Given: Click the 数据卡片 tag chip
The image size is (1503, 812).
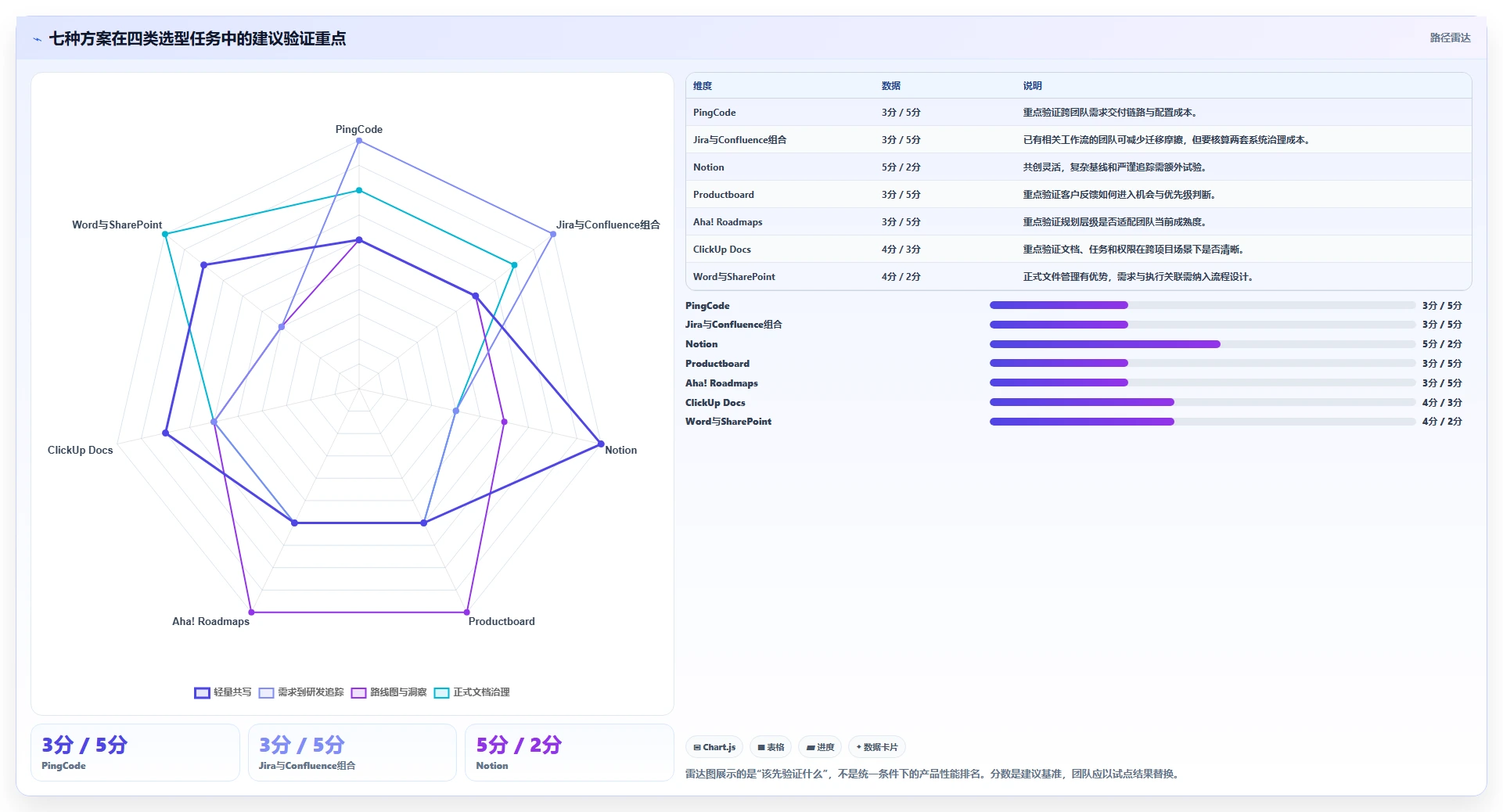Looking at the screenshot, I should coord(877,747).
